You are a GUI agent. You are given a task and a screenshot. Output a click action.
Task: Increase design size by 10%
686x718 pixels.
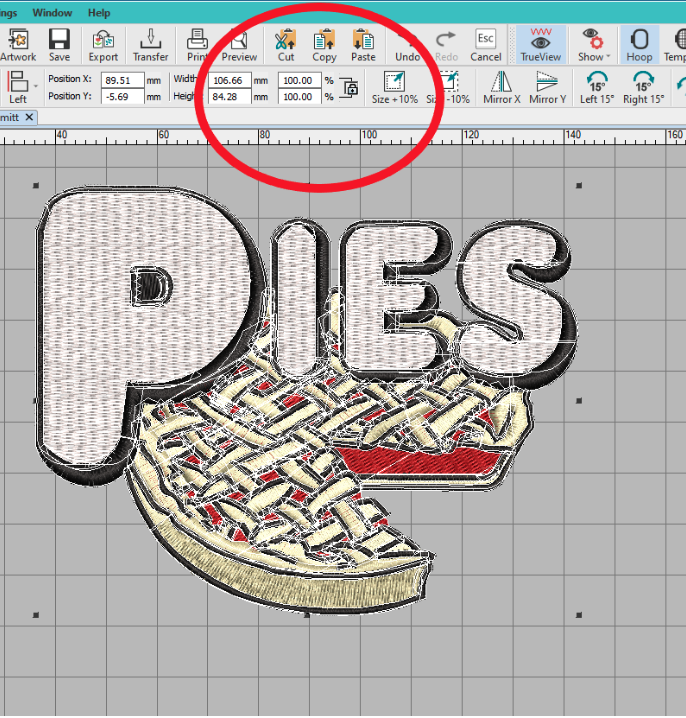tap(394, 87)
